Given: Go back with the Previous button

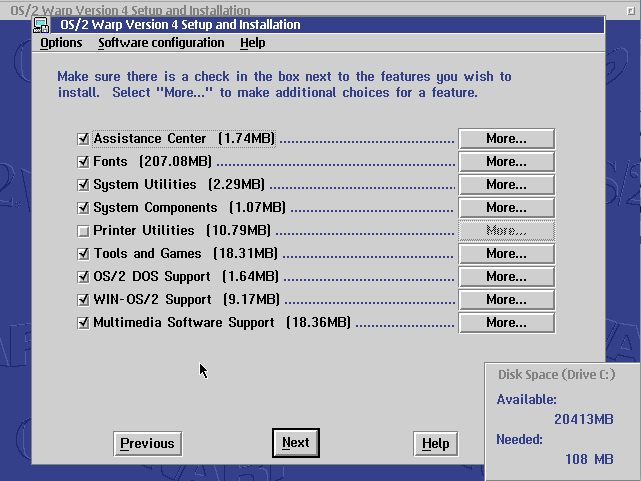Looking at the screenshot, I should (x=147, y=444).
